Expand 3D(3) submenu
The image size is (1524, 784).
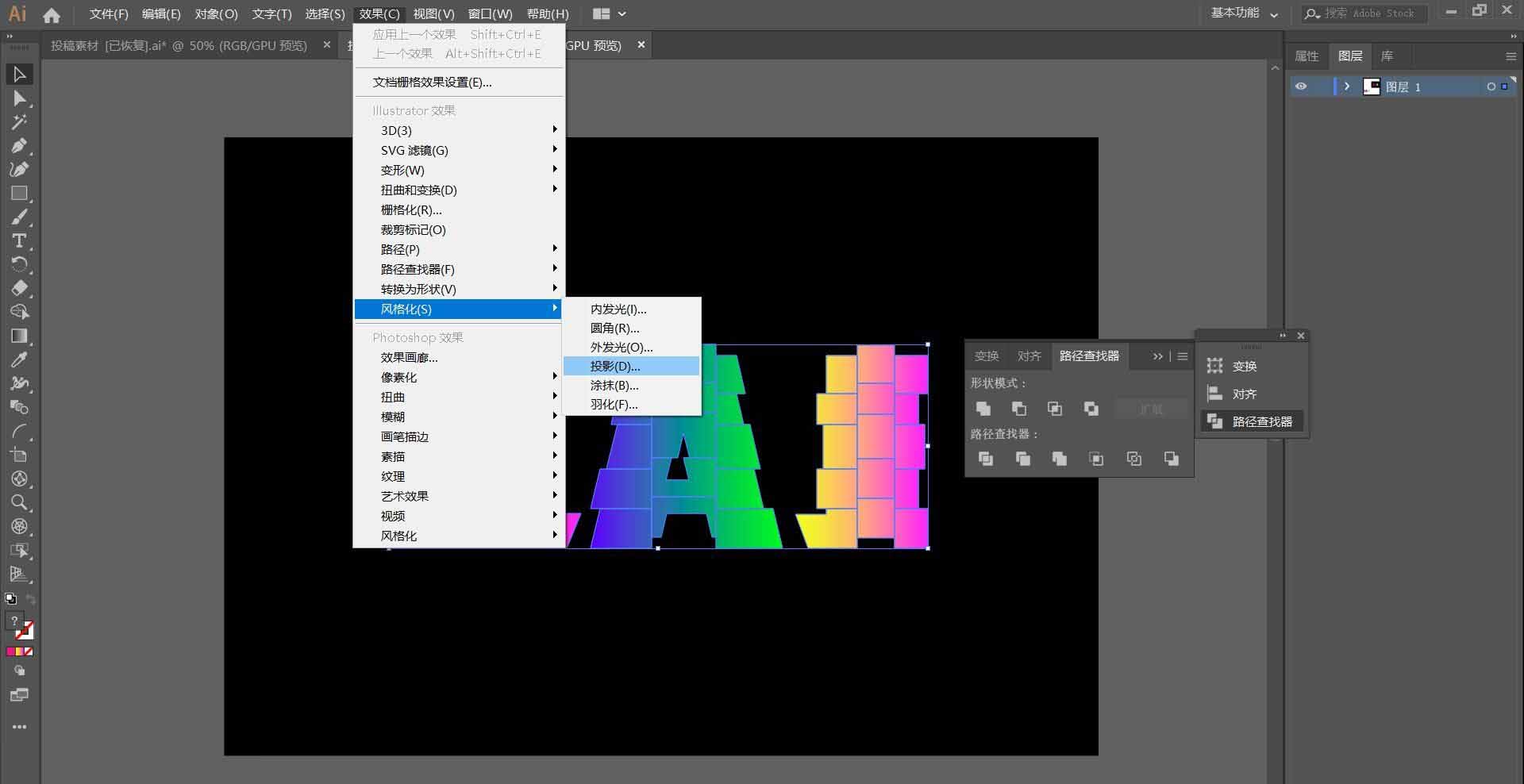(458, 130)
